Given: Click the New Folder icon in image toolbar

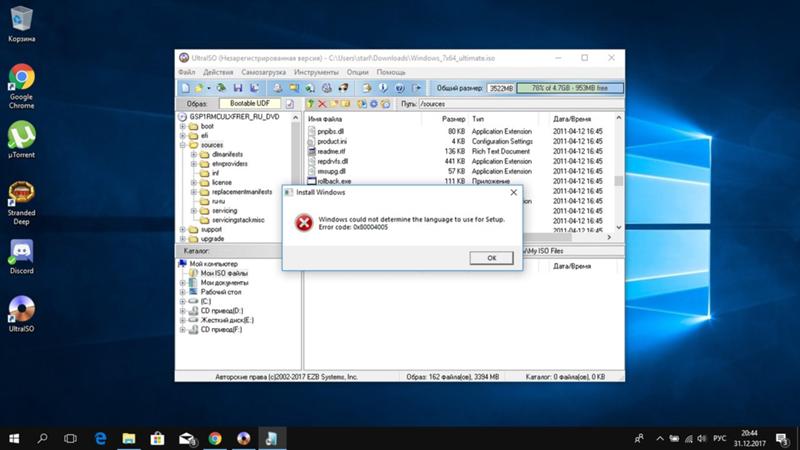Looking at the screenshot, I should (x=334, y=104).
